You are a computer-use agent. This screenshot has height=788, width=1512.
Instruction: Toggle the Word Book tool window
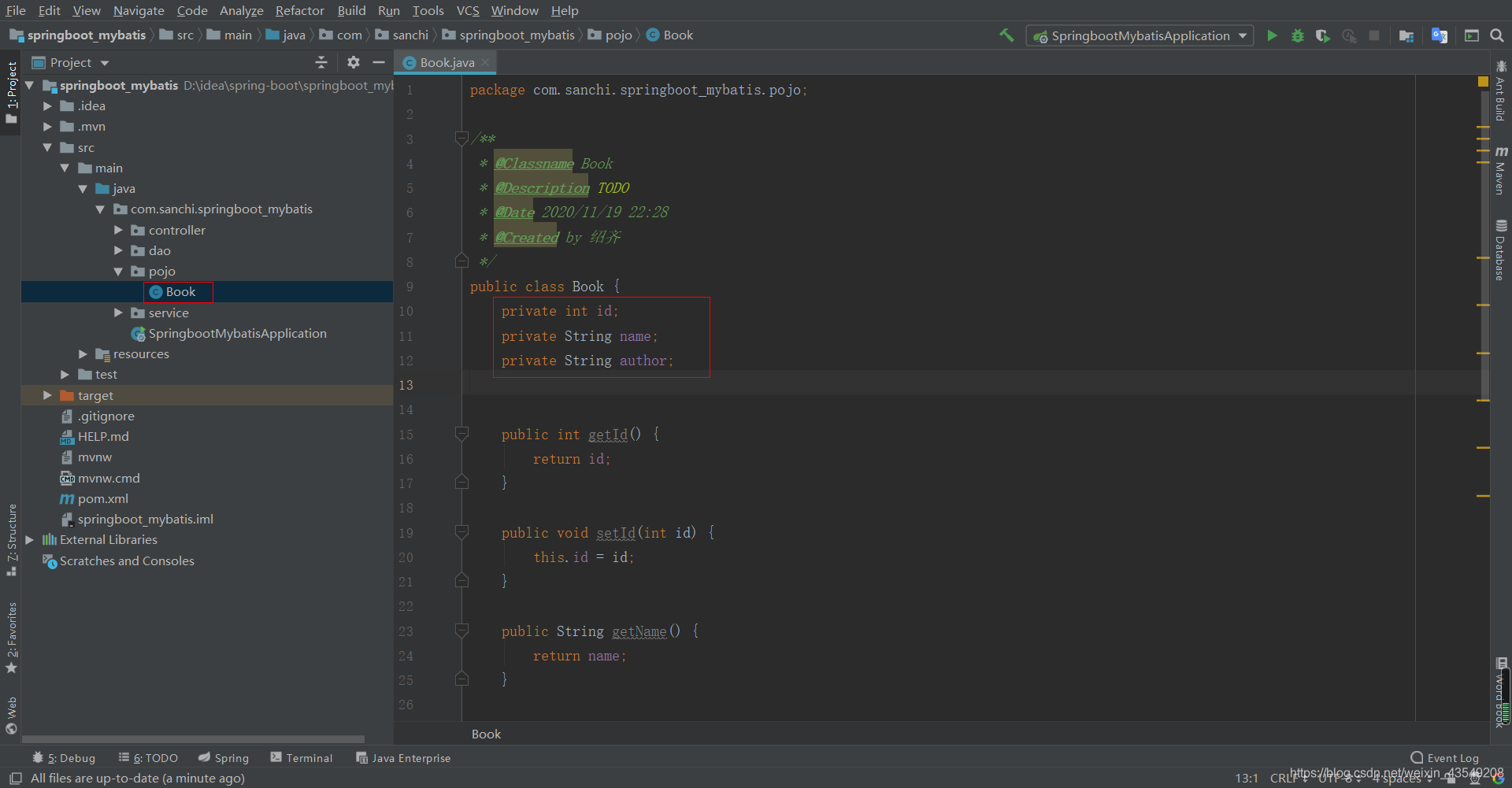(1501, 693)
